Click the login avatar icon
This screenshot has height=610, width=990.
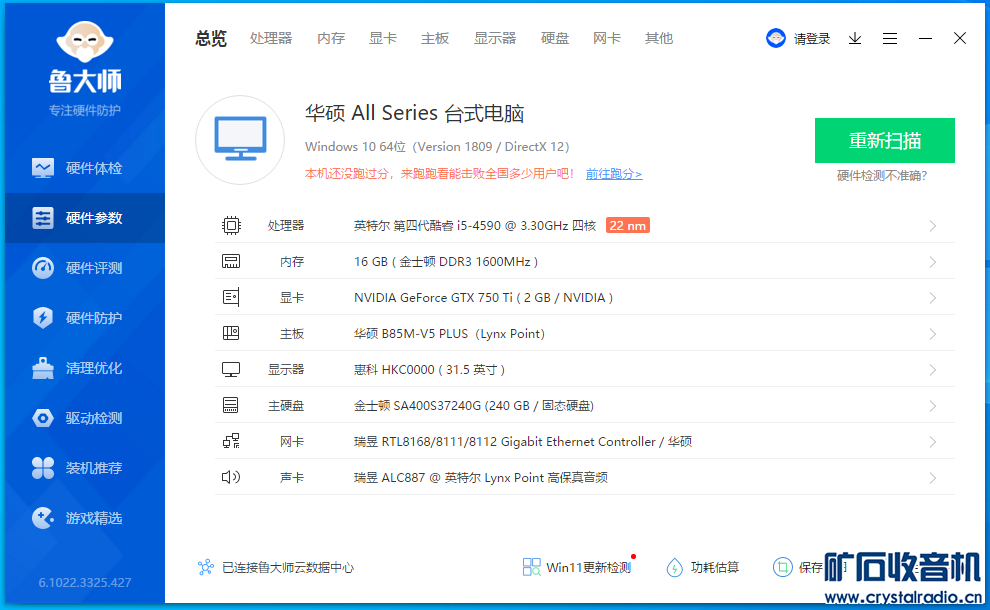[x=775, y=39]
